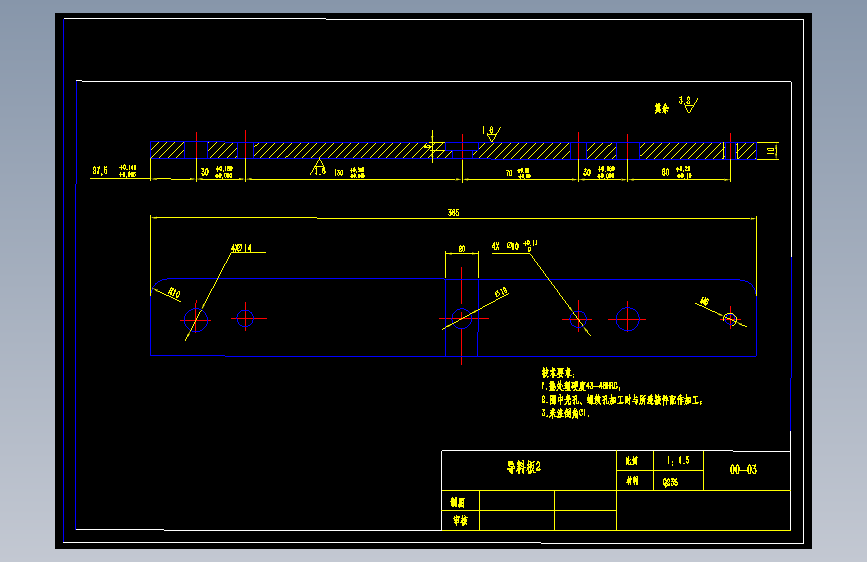This screenshot has height=562, width=867.
Task: Click technical note 3 about chamfer C1
Action: [x=566, y=413]
